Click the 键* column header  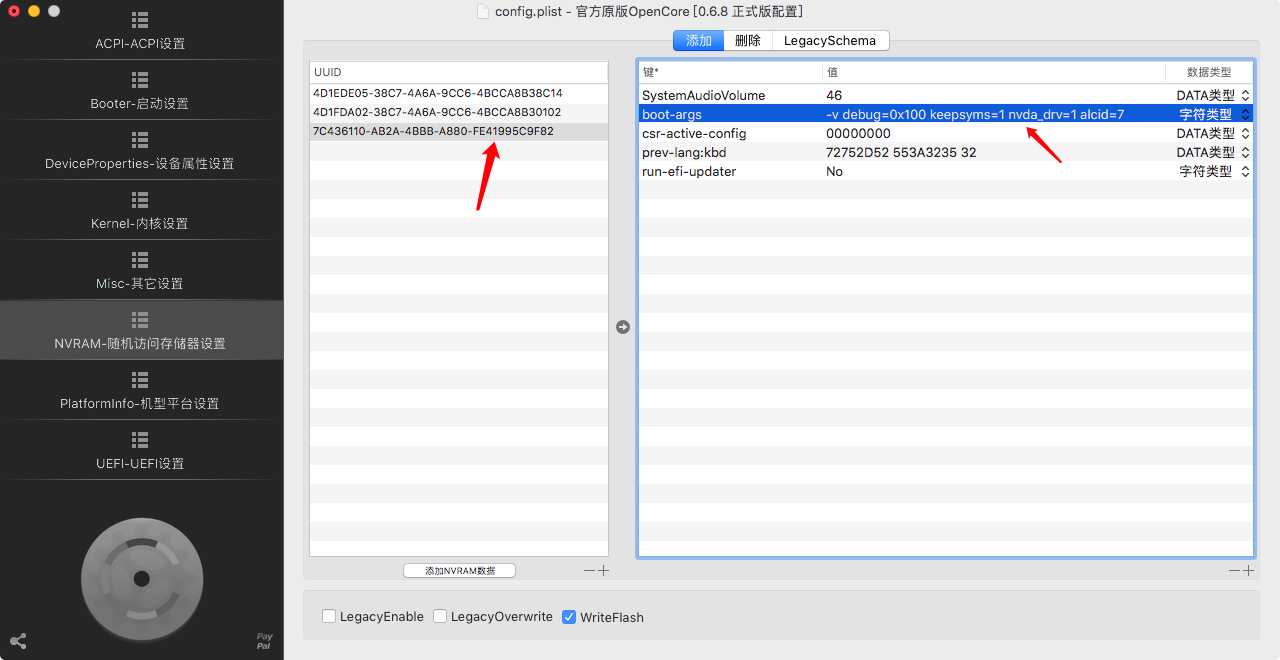[x=730, y=72]
